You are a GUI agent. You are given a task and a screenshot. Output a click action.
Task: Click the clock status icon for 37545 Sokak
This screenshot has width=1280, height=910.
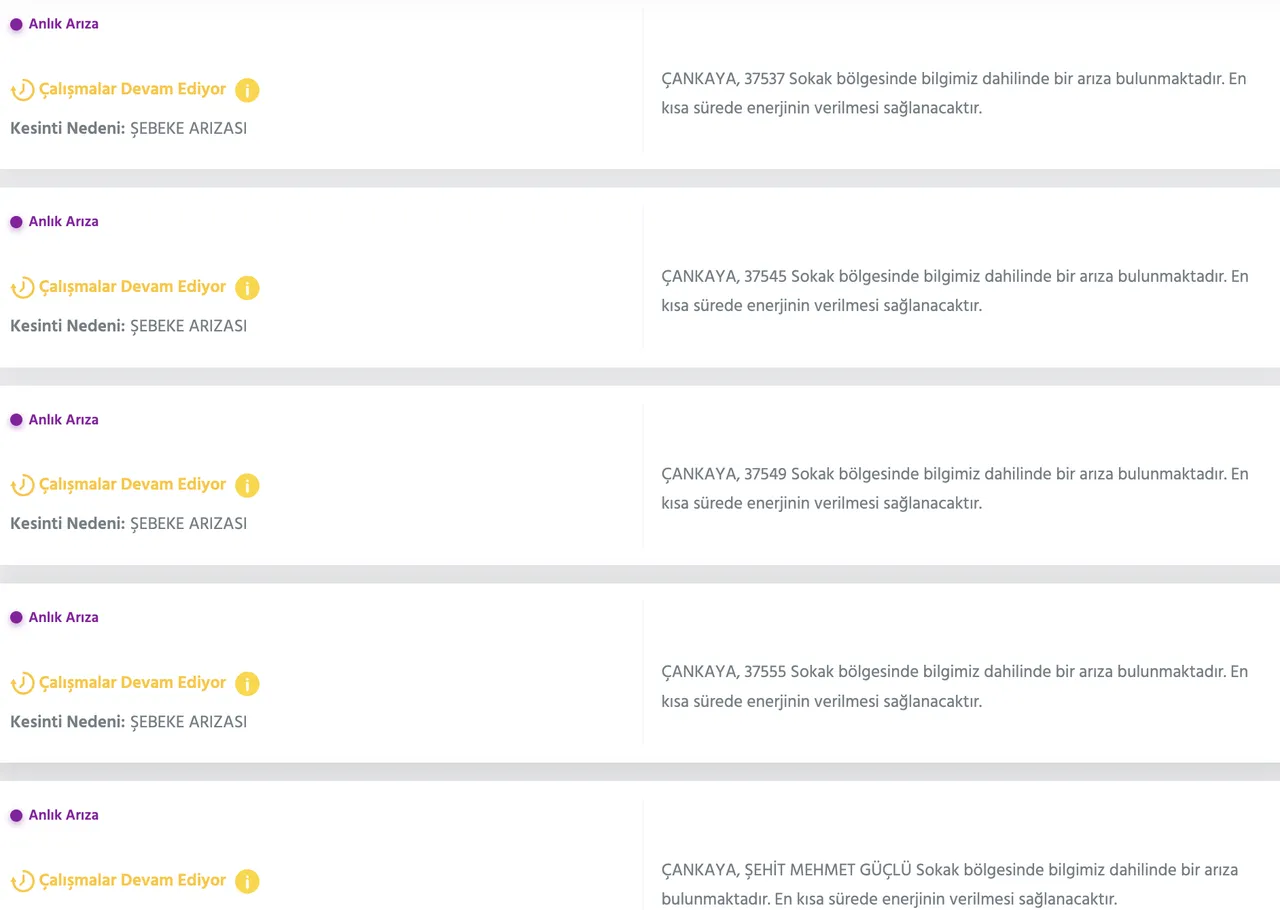[x=22, y=288]
